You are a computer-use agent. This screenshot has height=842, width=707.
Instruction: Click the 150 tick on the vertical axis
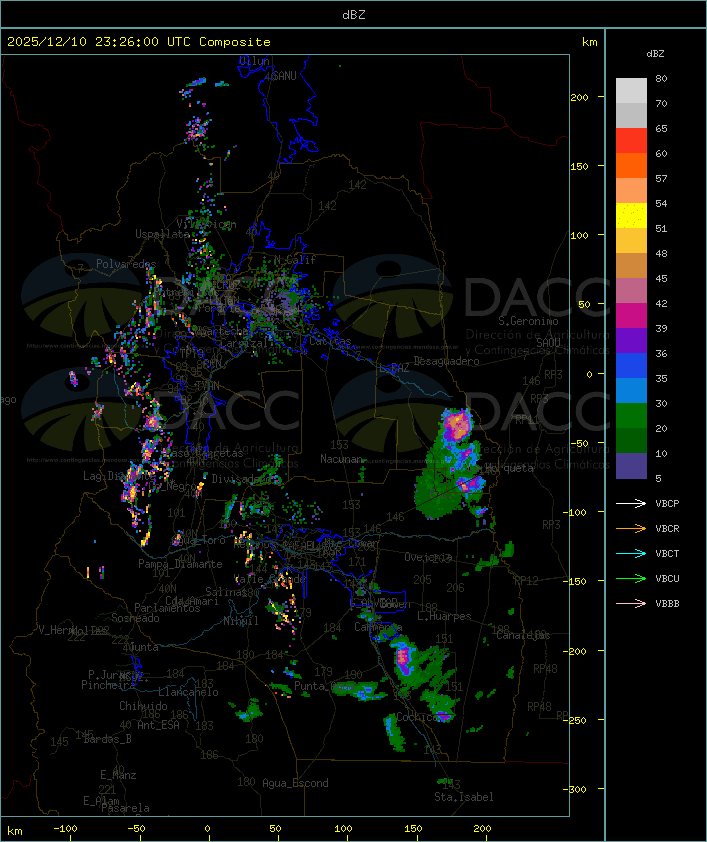pyautogui.click(x=579, y=166)
